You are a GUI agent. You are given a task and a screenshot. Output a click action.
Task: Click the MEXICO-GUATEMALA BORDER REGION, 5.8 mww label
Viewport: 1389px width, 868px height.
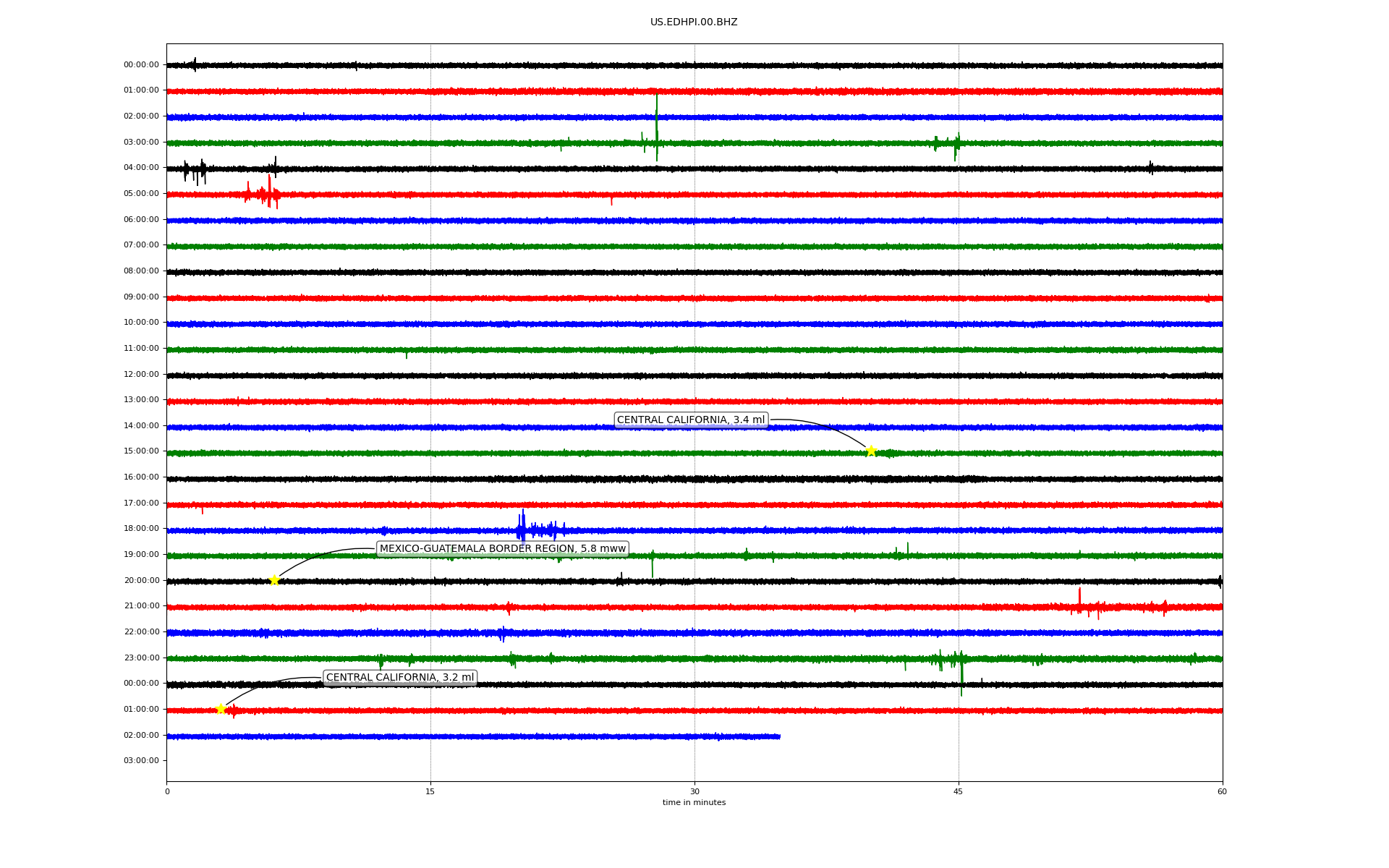pos(502,549)
